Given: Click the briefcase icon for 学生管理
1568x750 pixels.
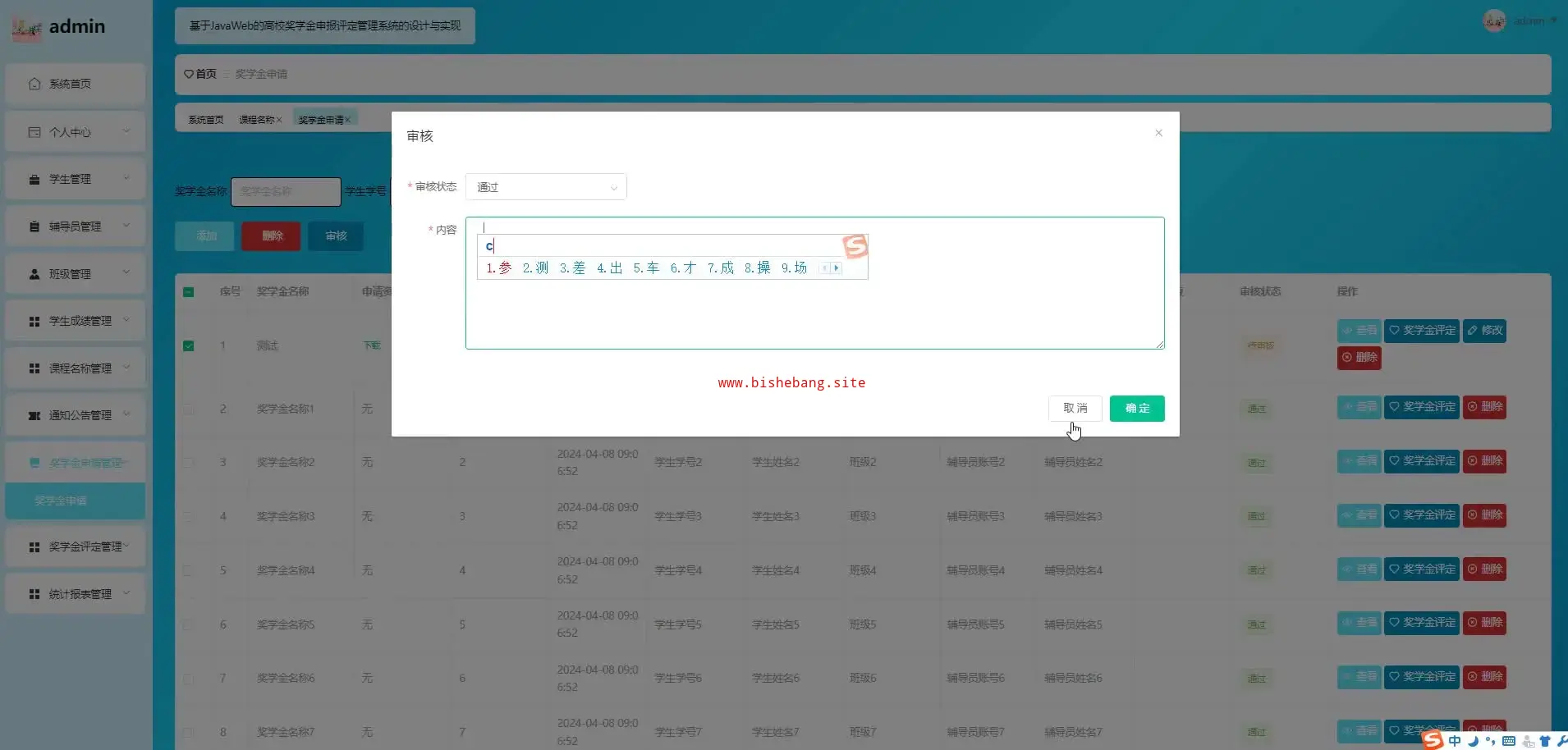Looking at the screenshot, I should (34, 179).
